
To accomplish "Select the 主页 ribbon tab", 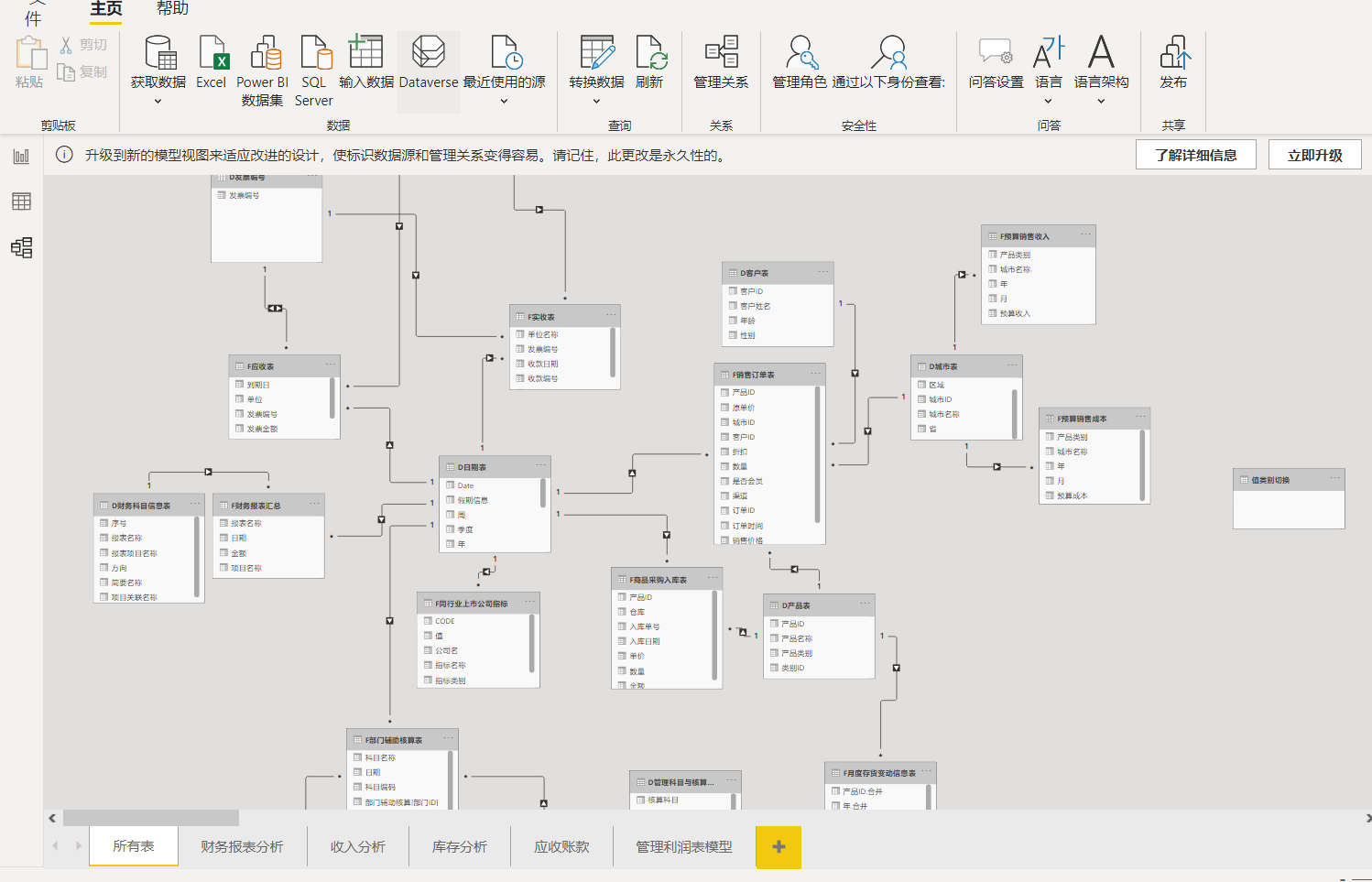I will (106, 8).
